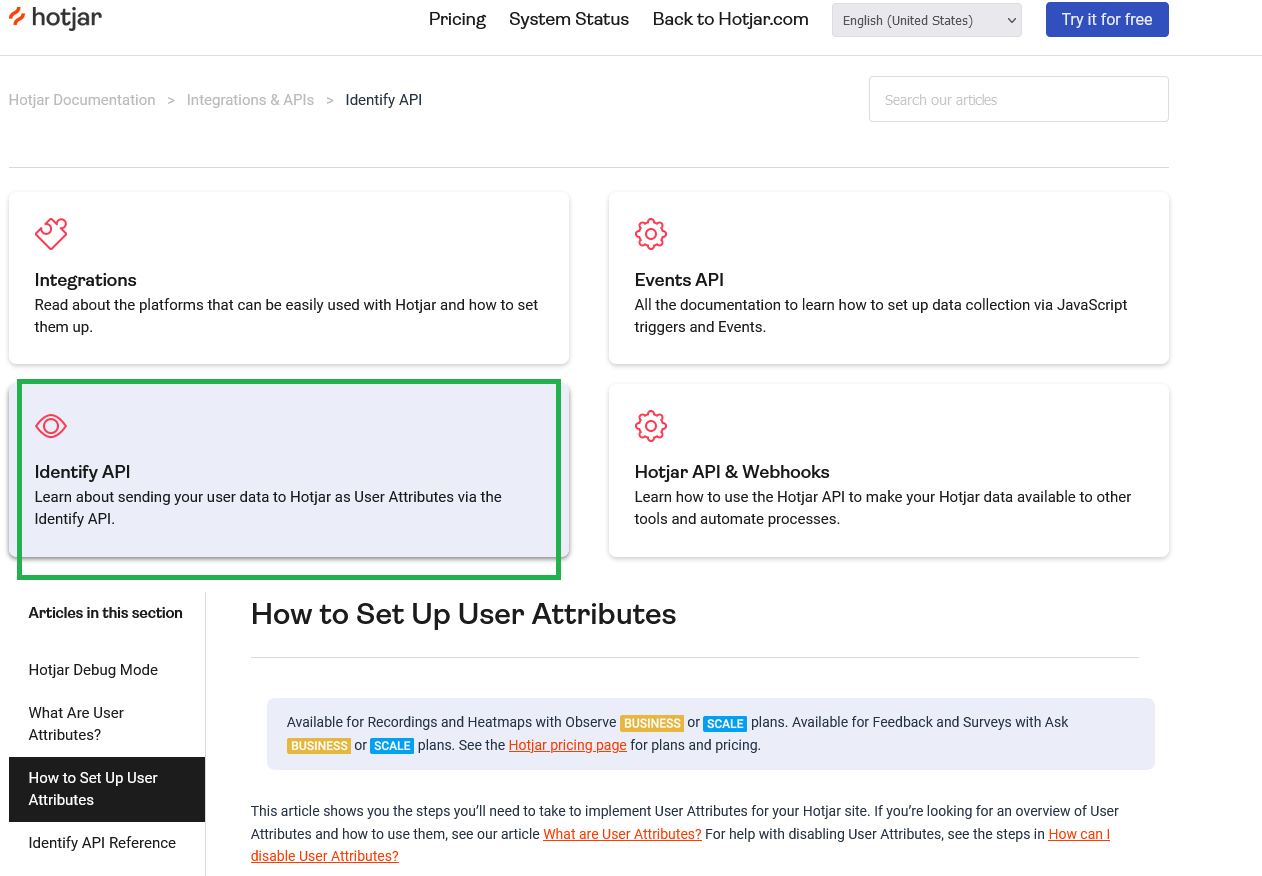Select What Are User Attributes? sidebar article
This screenshot has width=1262, height=876.
(77, 724)
